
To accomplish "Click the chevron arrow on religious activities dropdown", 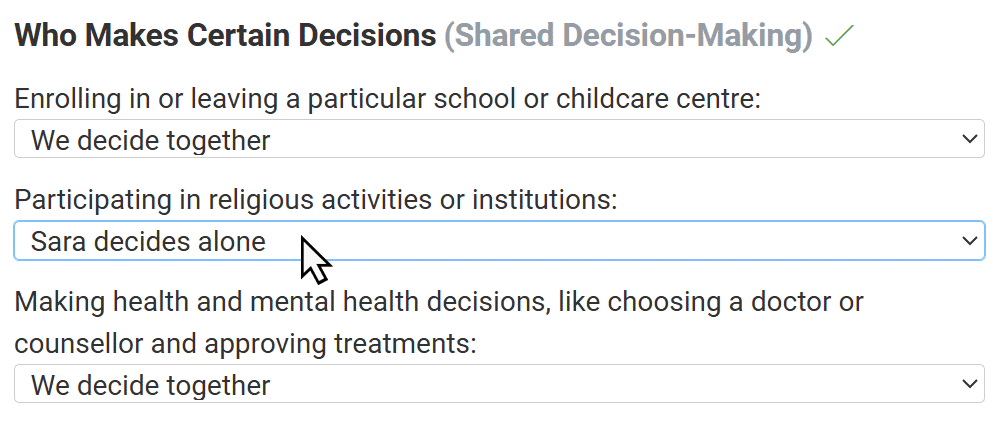I will pyautogui.click(x=968, y=241).
